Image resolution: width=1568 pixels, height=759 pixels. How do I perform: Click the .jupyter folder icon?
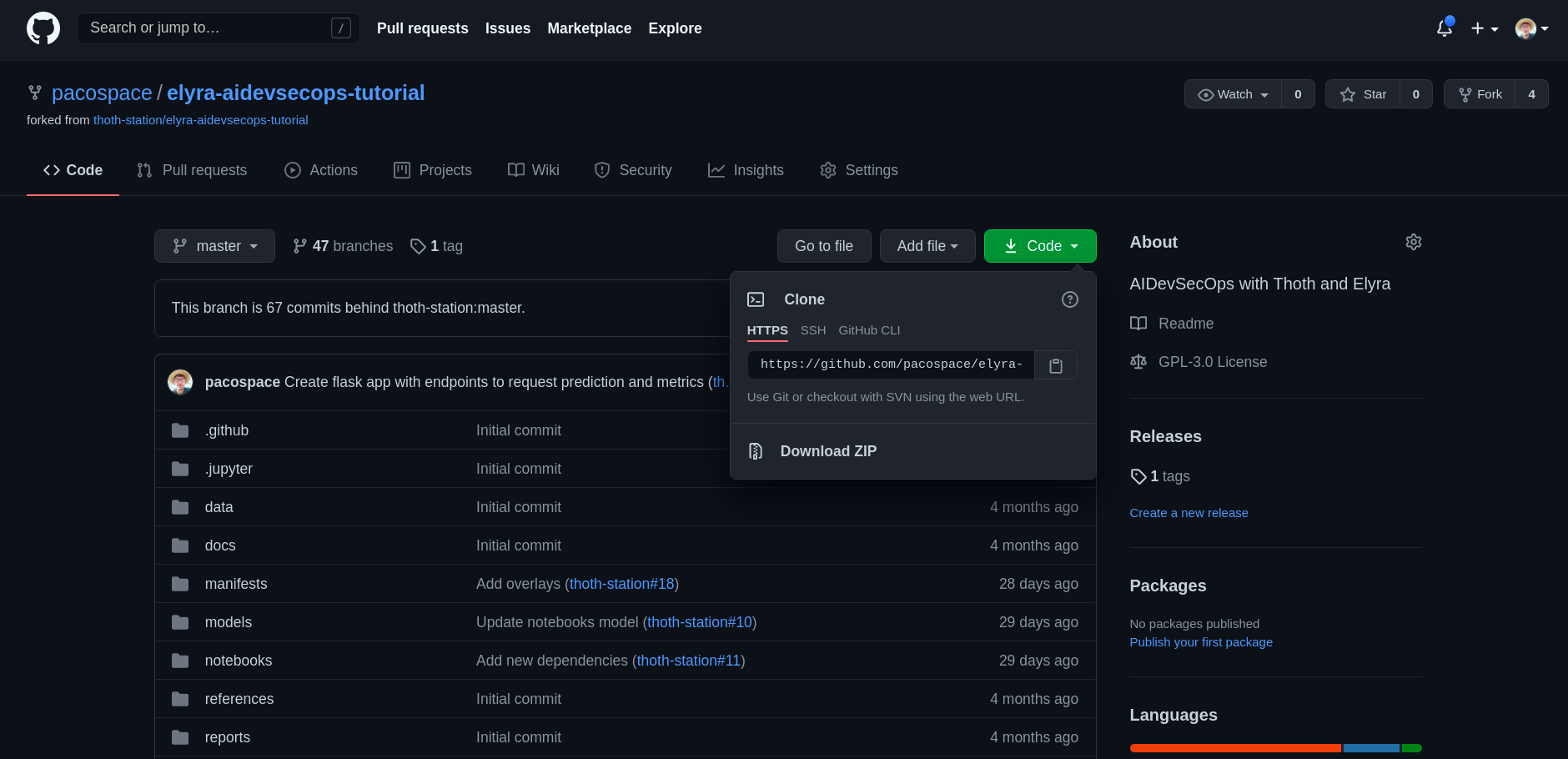pos(180,469)
